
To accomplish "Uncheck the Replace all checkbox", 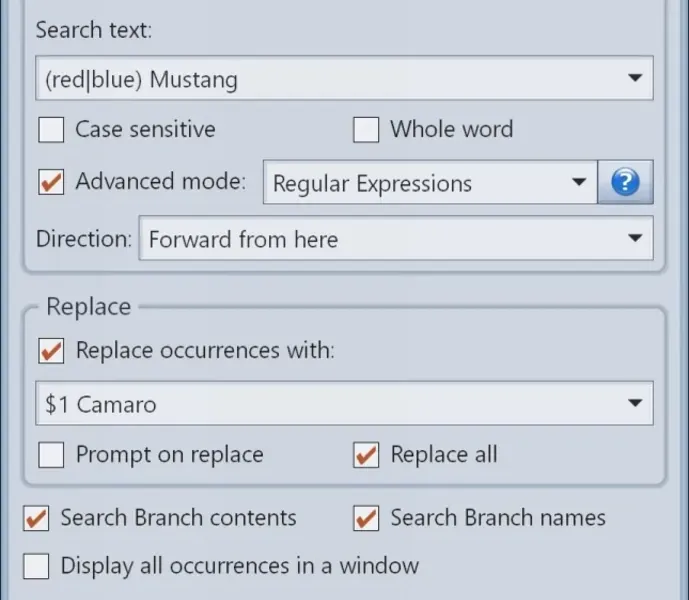I will click(x=367, y=455).
